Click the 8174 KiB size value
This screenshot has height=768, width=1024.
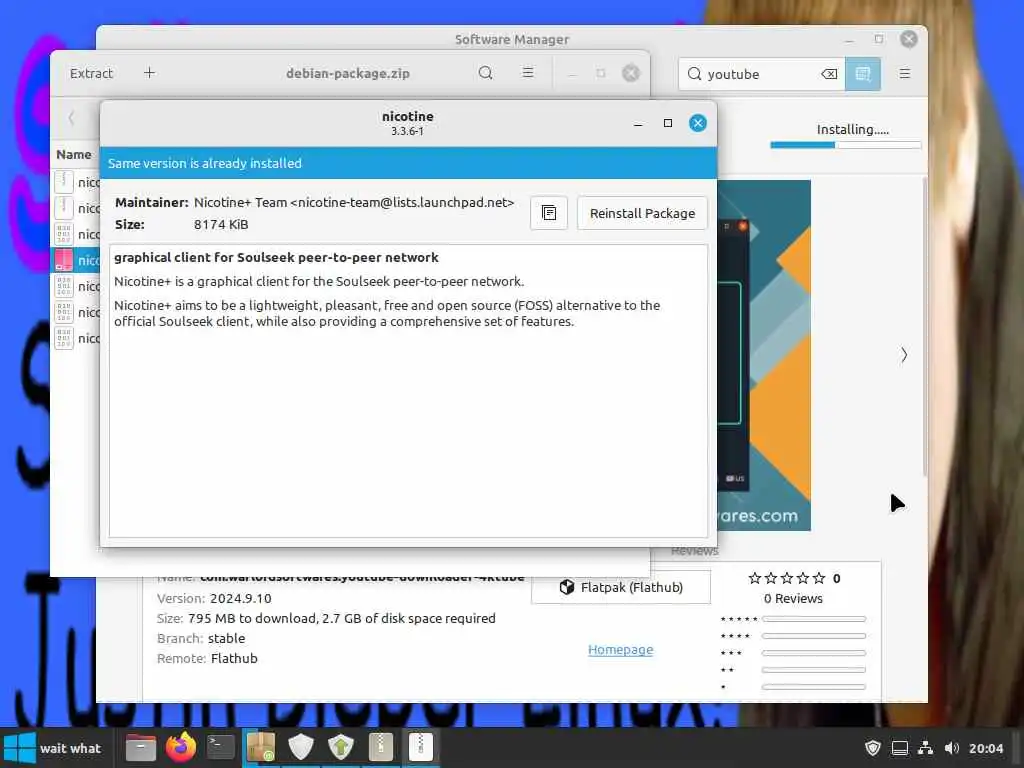221,225
